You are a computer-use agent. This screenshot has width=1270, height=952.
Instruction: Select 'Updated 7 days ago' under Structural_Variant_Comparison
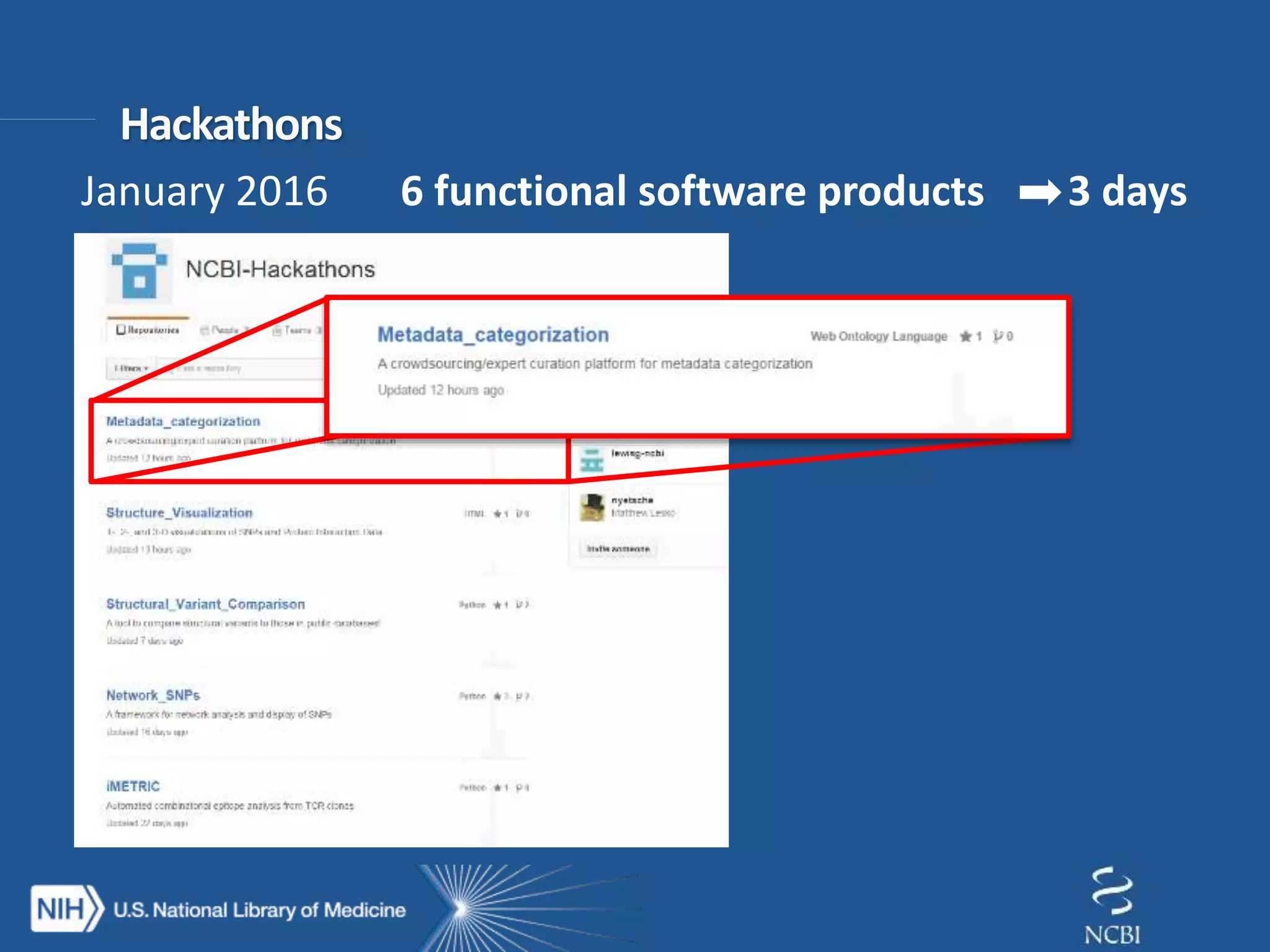(144, 641)
